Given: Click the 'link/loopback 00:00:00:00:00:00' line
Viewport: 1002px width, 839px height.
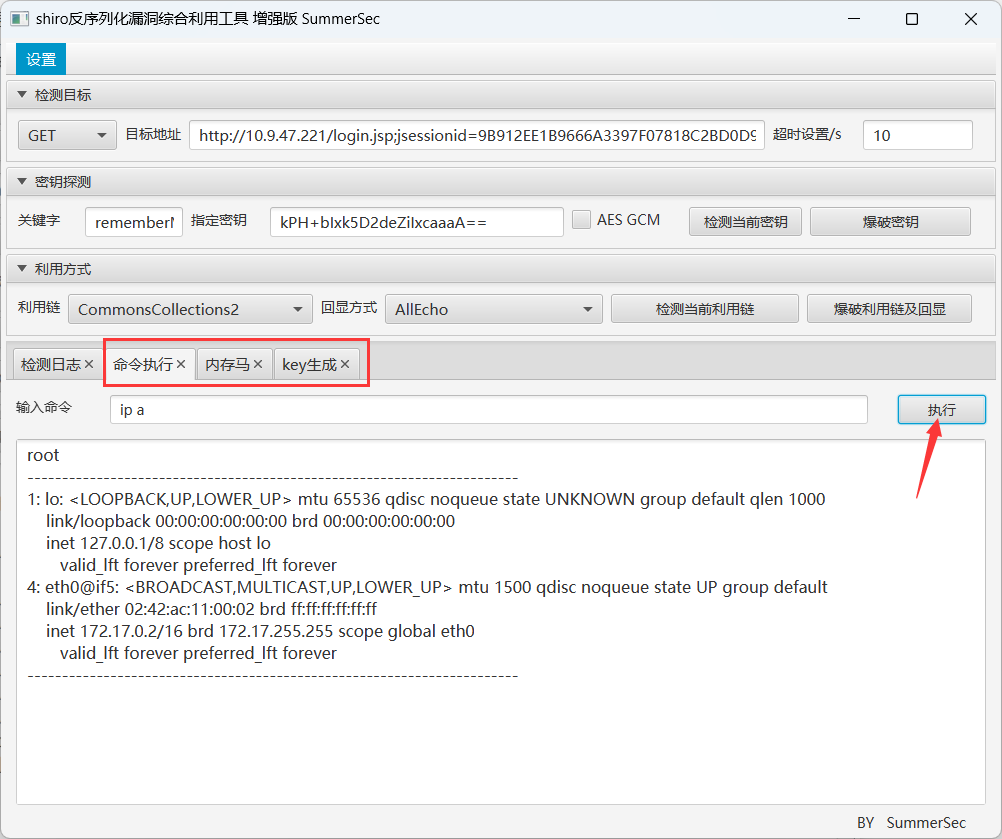Looking at the screenshot, I should pos(250,521).
